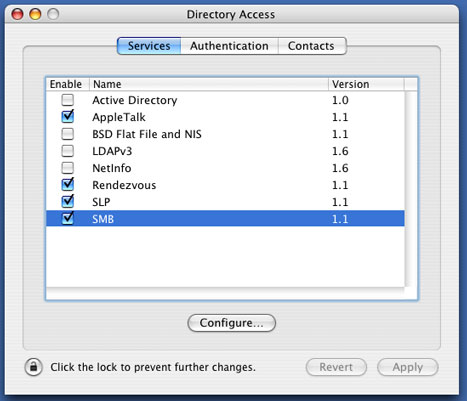The image size is (467, 401).
Task: Open the Contacts tab
Action: (311, 46)
